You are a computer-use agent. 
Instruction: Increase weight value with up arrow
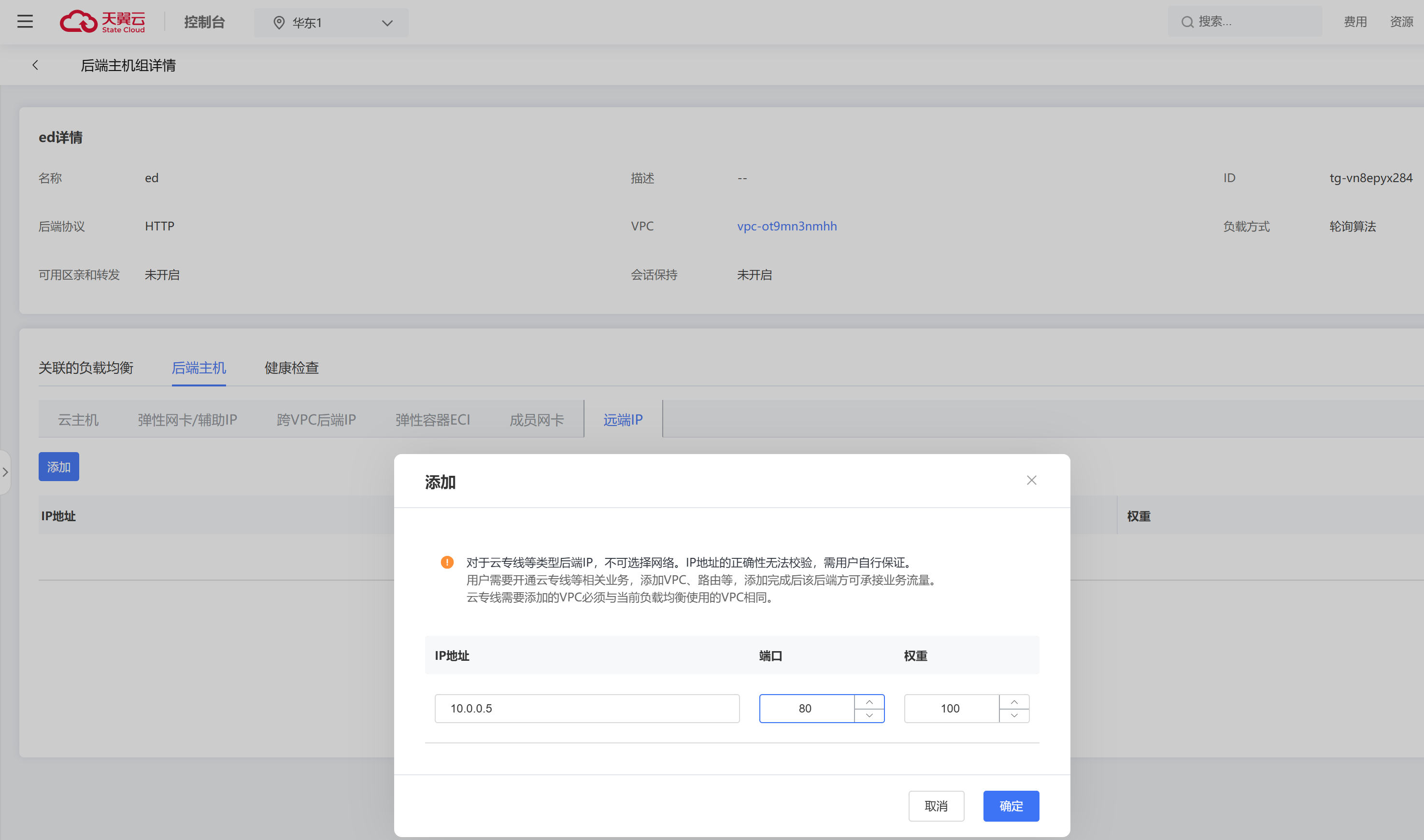tap(1014, 702)
